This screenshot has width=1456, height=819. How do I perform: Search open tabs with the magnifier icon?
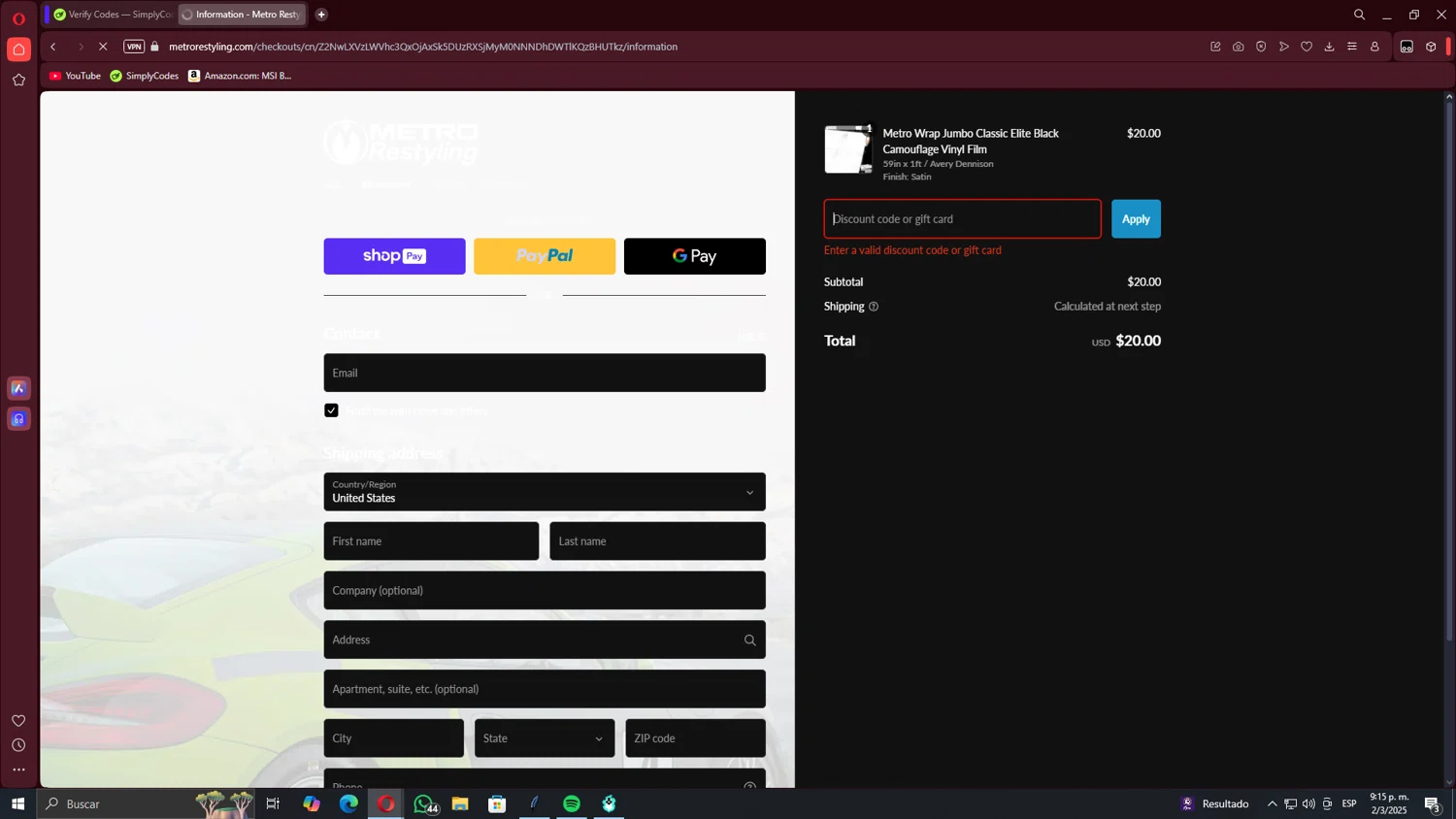tap(1359, 15)
